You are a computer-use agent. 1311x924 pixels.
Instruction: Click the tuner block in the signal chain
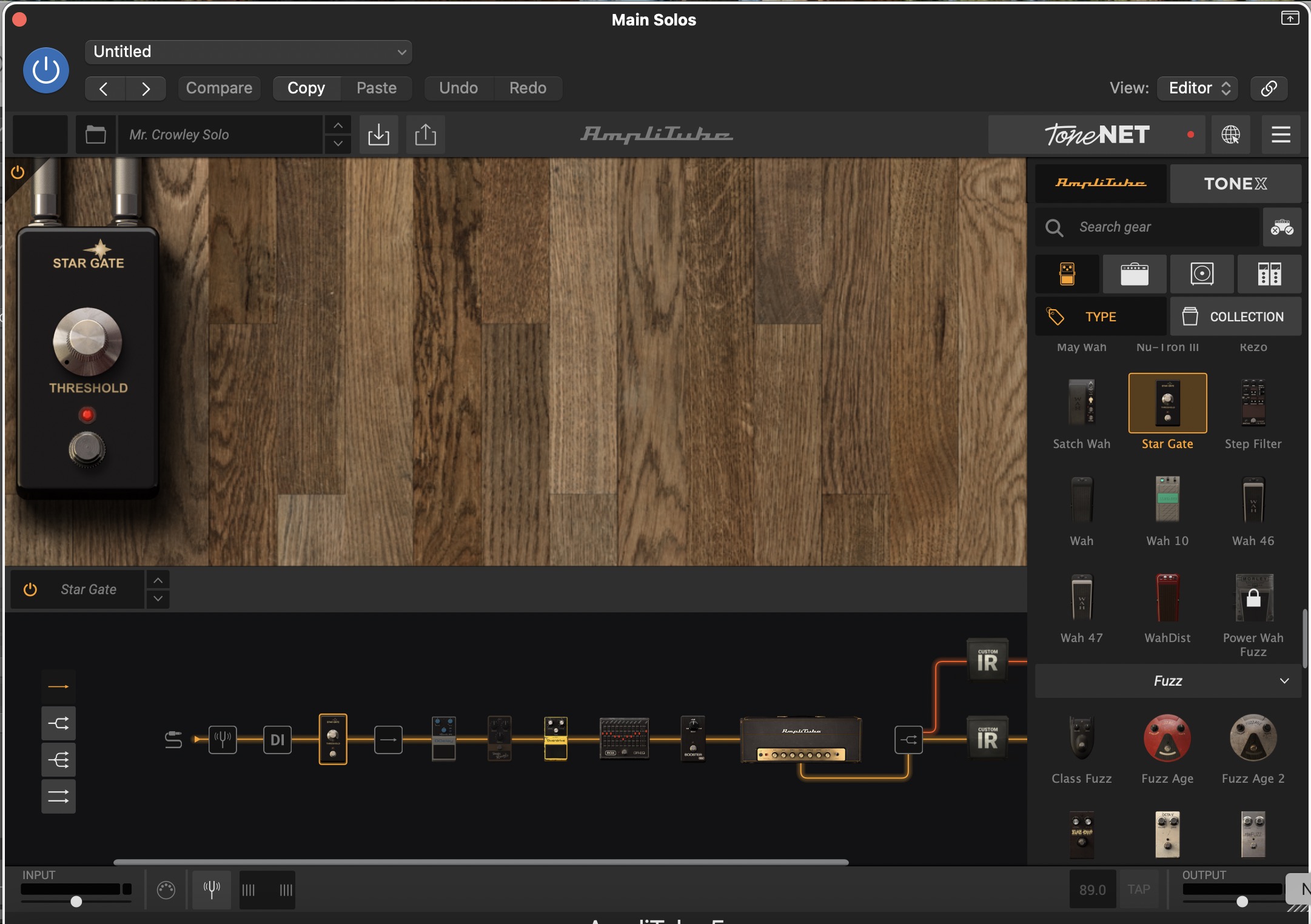coord(223,740)
